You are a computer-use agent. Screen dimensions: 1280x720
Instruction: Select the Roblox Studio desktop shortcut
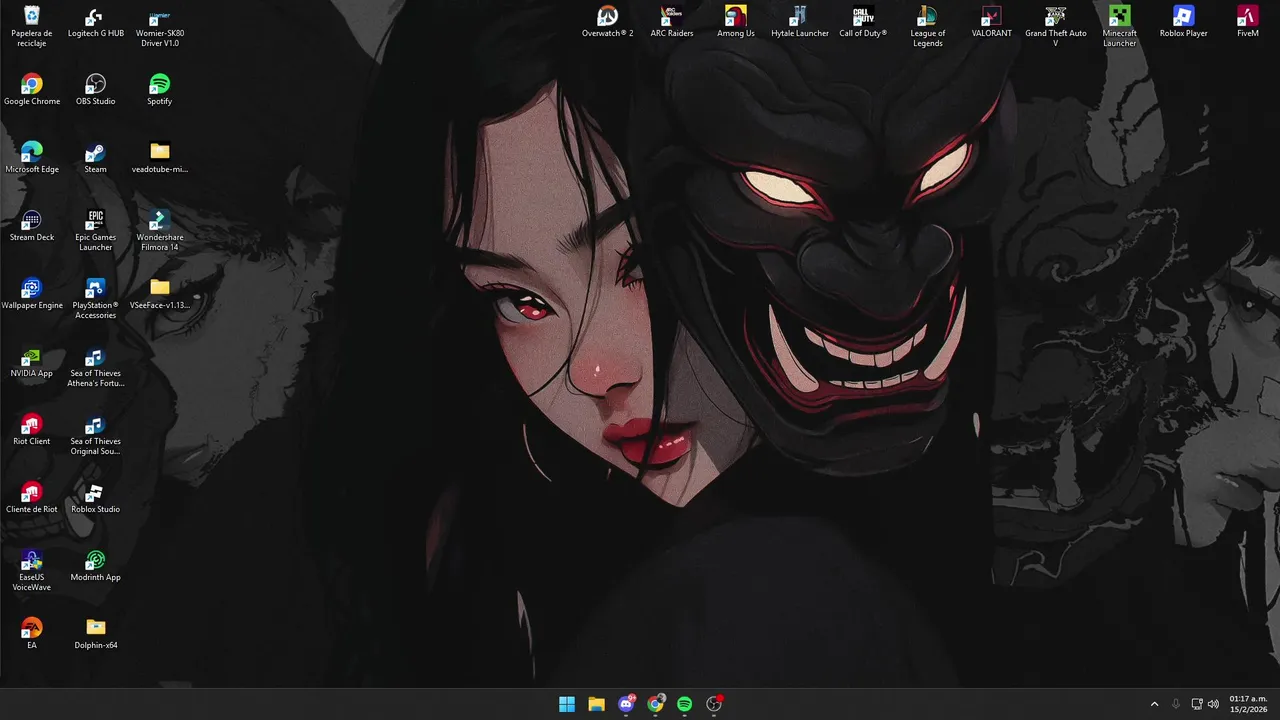96,498
